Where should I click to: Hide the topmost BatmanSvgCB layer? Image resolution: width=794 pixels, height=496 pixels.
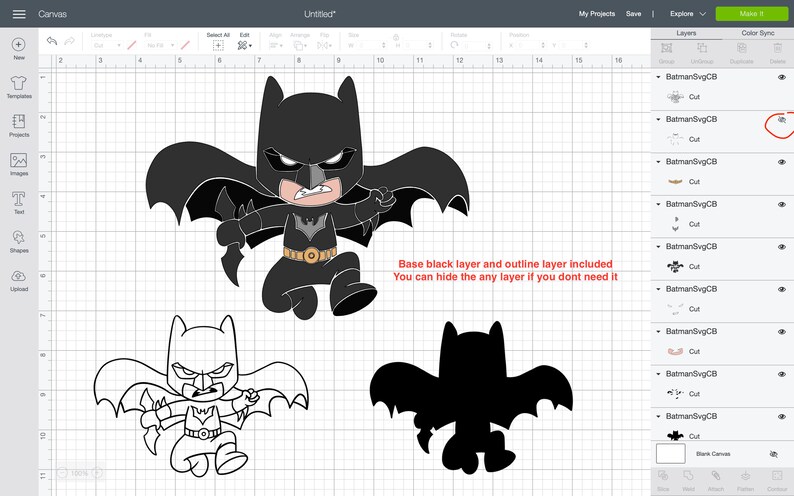coord(782,77)
